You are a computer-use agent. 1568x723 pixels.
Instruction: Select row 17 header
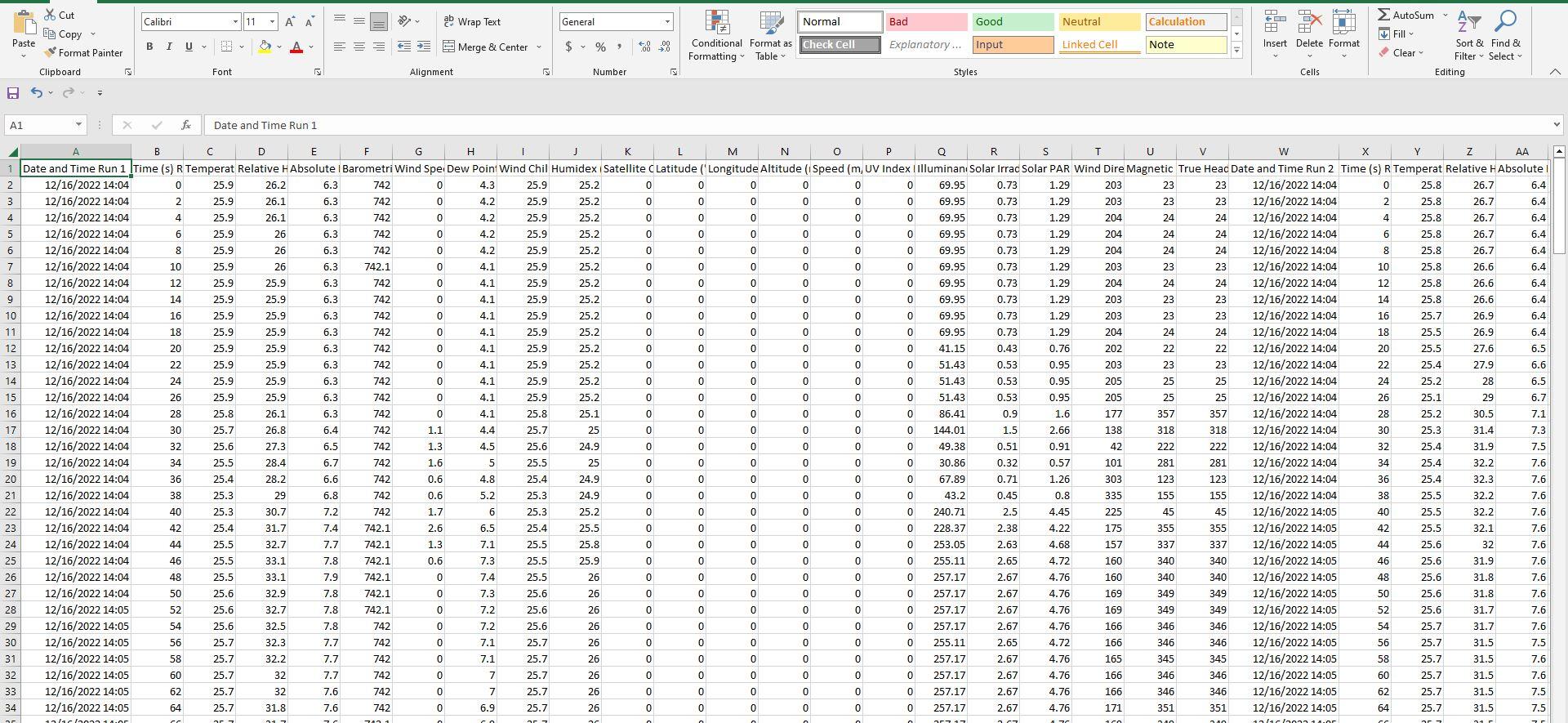pyautogui.click(x=11, y=430)
